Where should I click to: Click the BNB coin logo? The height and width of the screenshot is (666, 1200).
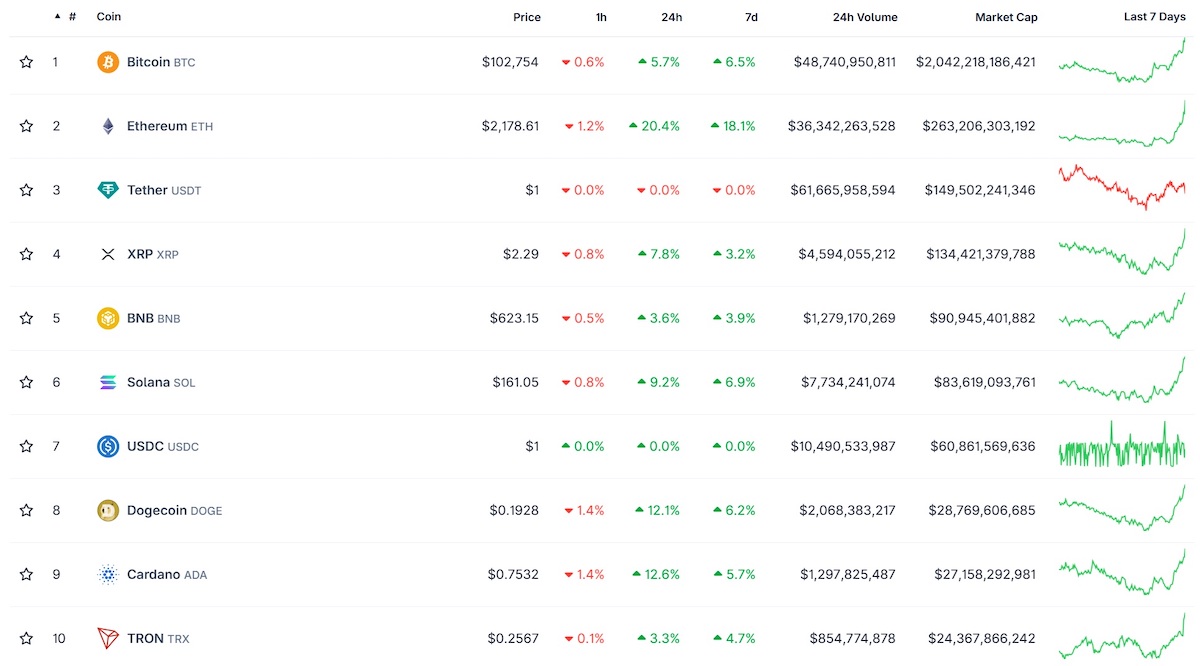[108, 318]
